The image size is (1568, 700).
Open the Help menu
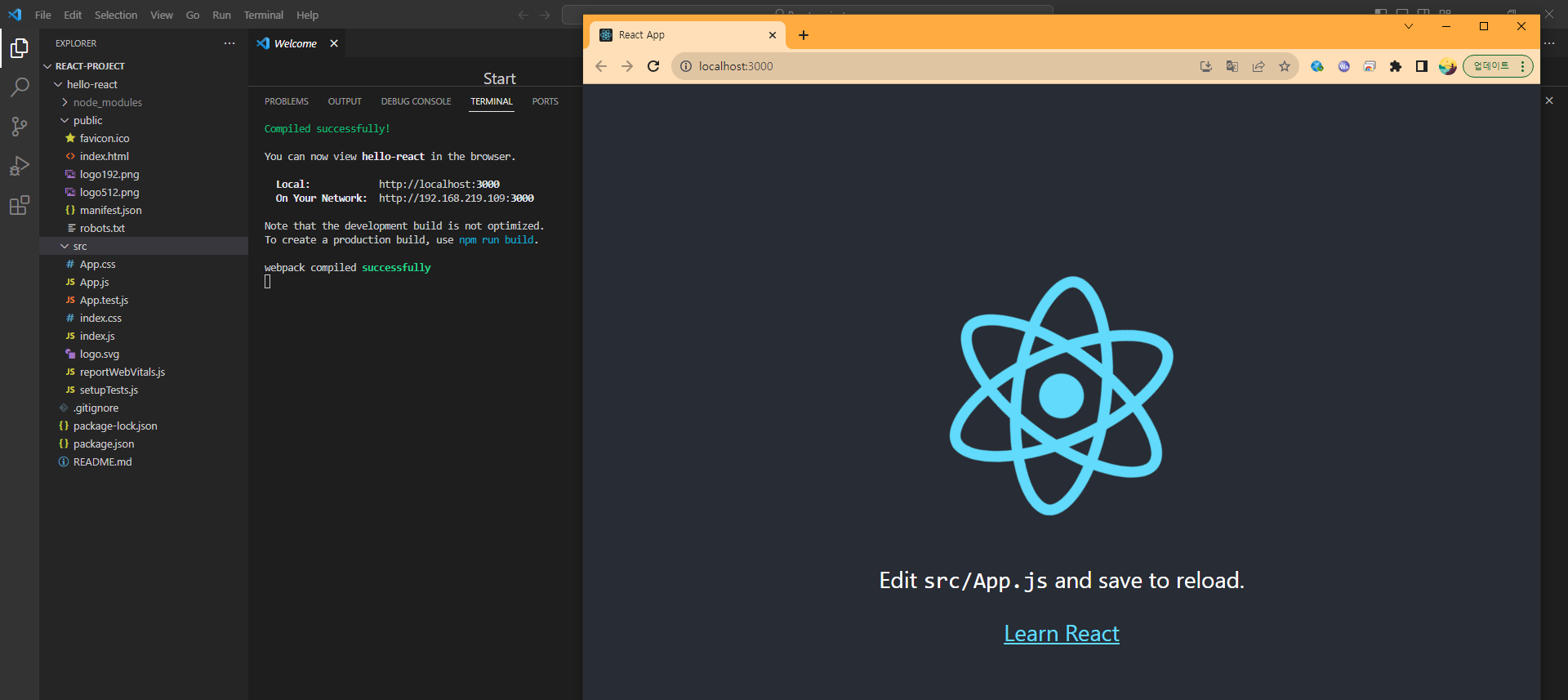pos(308,15)
